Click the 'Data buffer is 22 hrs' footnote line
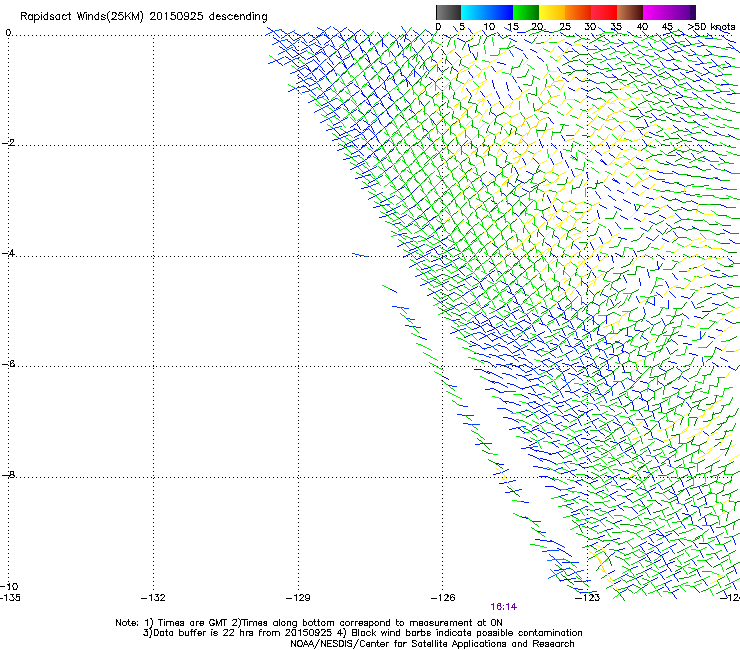 pos(362,633)
